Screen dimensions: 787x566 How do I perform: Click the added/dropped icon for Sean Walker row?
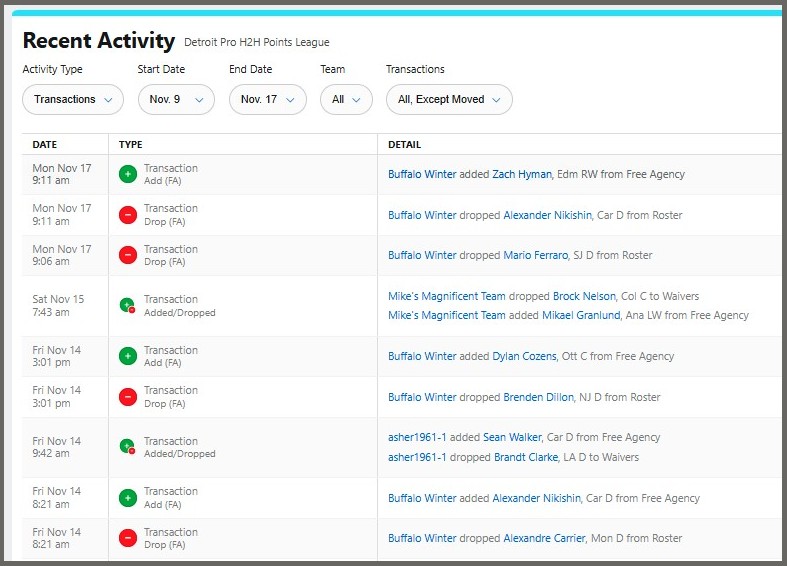128,447
